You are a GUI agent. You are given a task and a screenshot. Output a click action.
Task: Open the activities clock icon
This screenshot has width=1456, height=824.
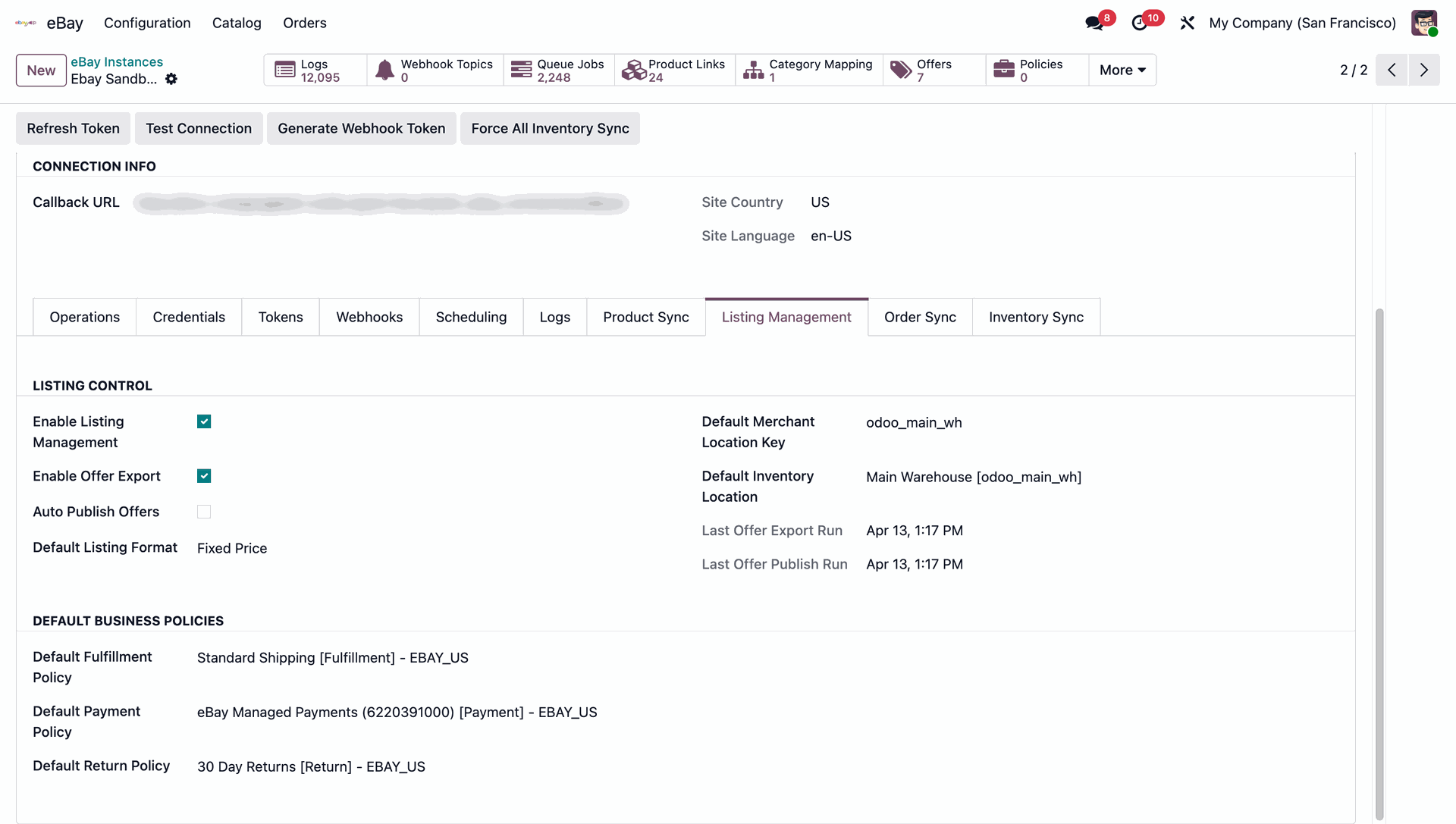[x=1139, y=23]
